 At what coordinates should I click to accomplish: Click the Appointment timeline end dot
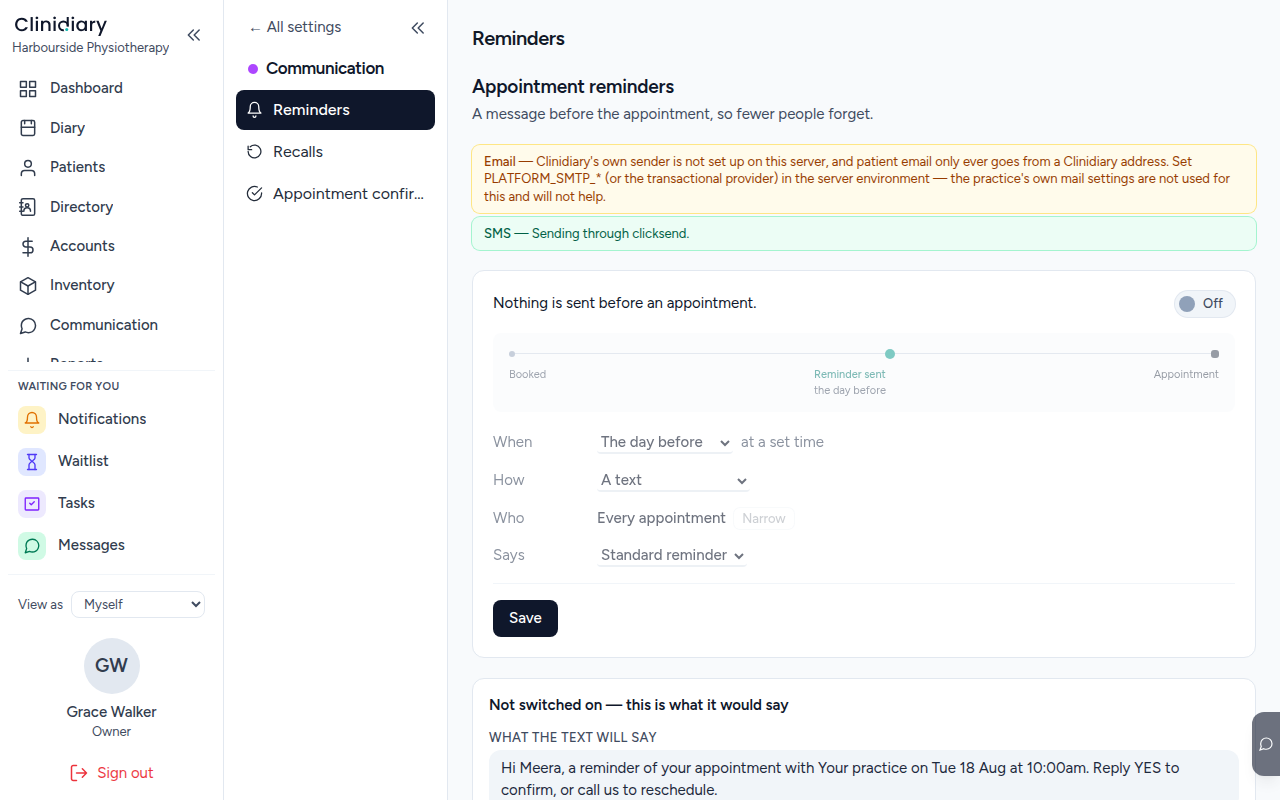point(1215,354)
